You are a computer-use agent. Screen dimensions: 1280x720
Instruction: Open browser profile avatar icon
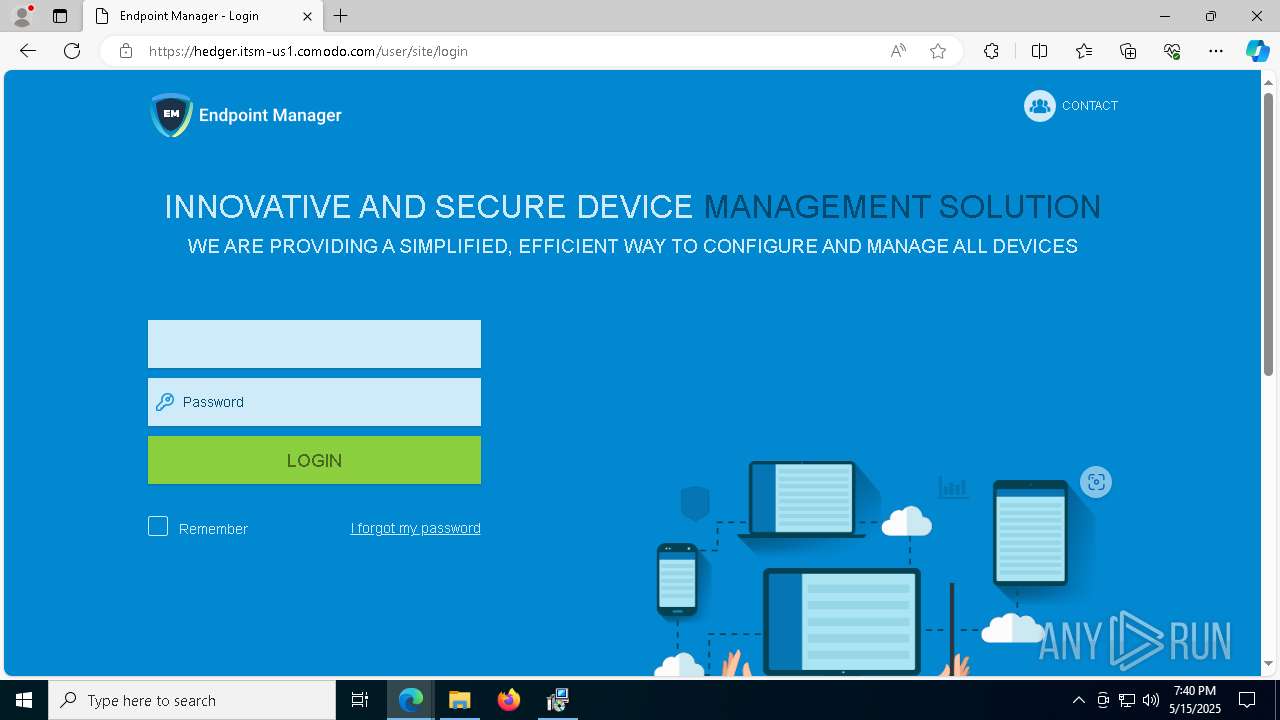click(x=22, y=16)
